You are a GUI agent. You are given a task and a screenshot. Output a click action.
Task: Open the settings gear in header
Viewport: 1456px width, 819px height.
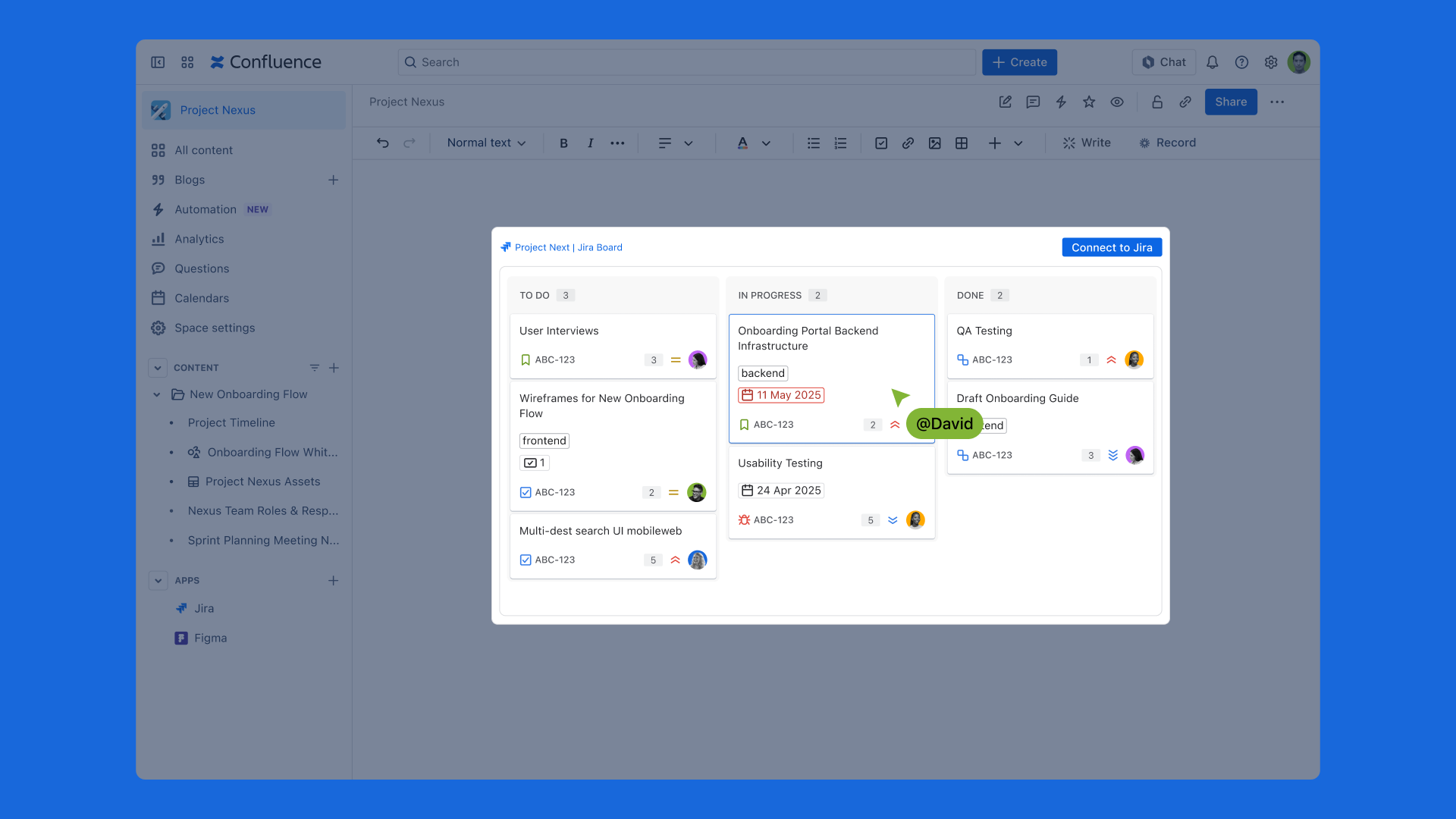pyautogui.click(x=1271, y=62)
